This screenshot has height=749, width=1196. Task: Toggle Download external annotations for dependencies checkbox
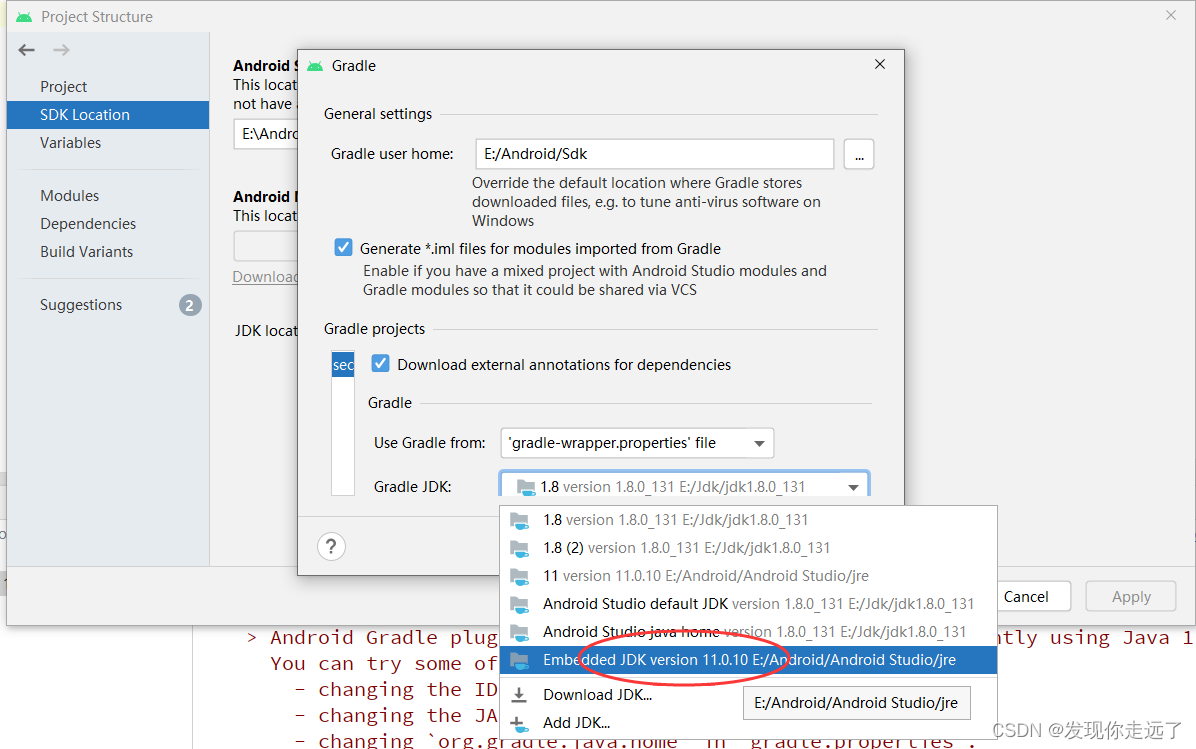pyautogui.click(x=381, y=364)
